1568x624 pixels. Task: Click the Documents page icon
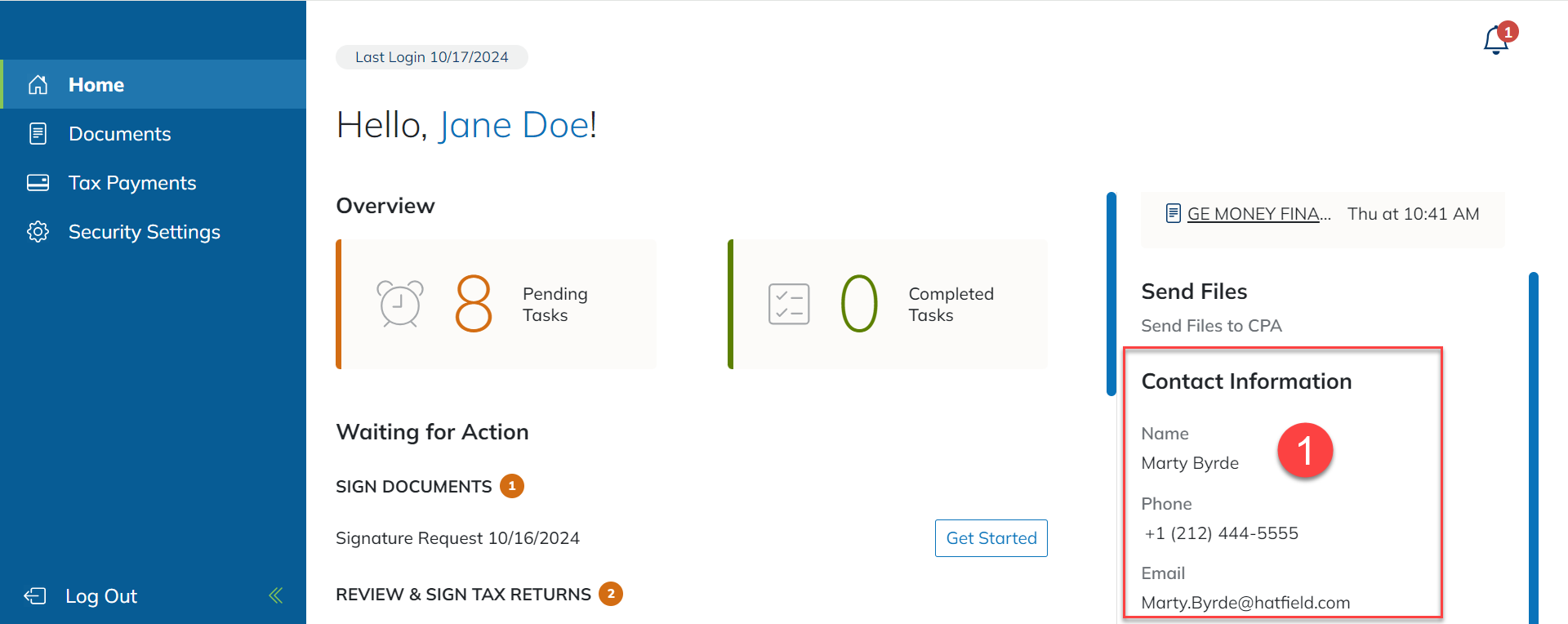[38, 134]
